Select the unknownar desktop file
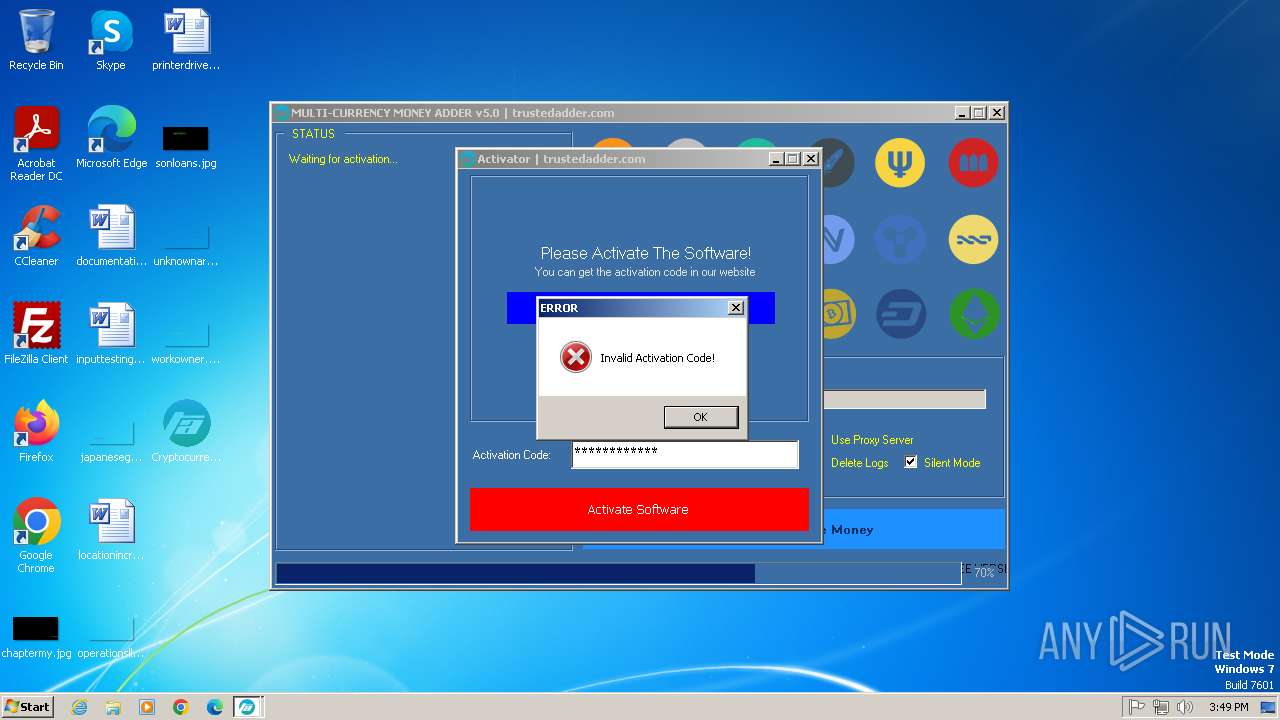This screenshot has width=1280, height=720. [x=186, y=244]
